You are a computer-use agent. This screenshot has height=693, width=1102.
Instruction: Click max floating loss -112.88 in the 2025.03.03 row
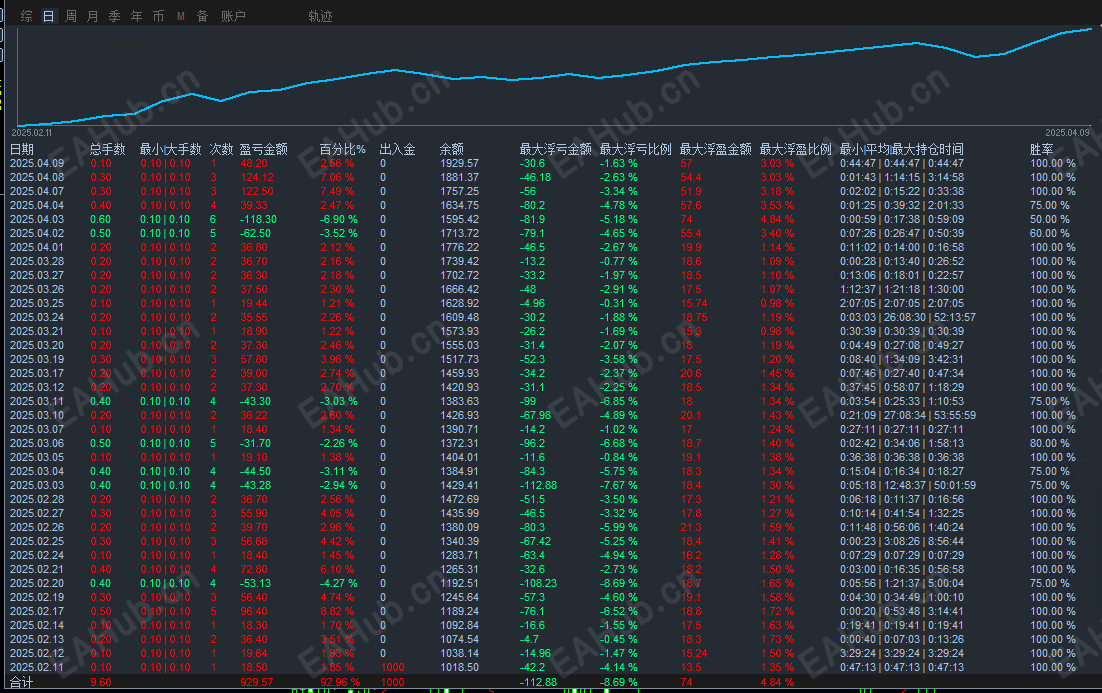pyautogui.click(x=538, y=485)
